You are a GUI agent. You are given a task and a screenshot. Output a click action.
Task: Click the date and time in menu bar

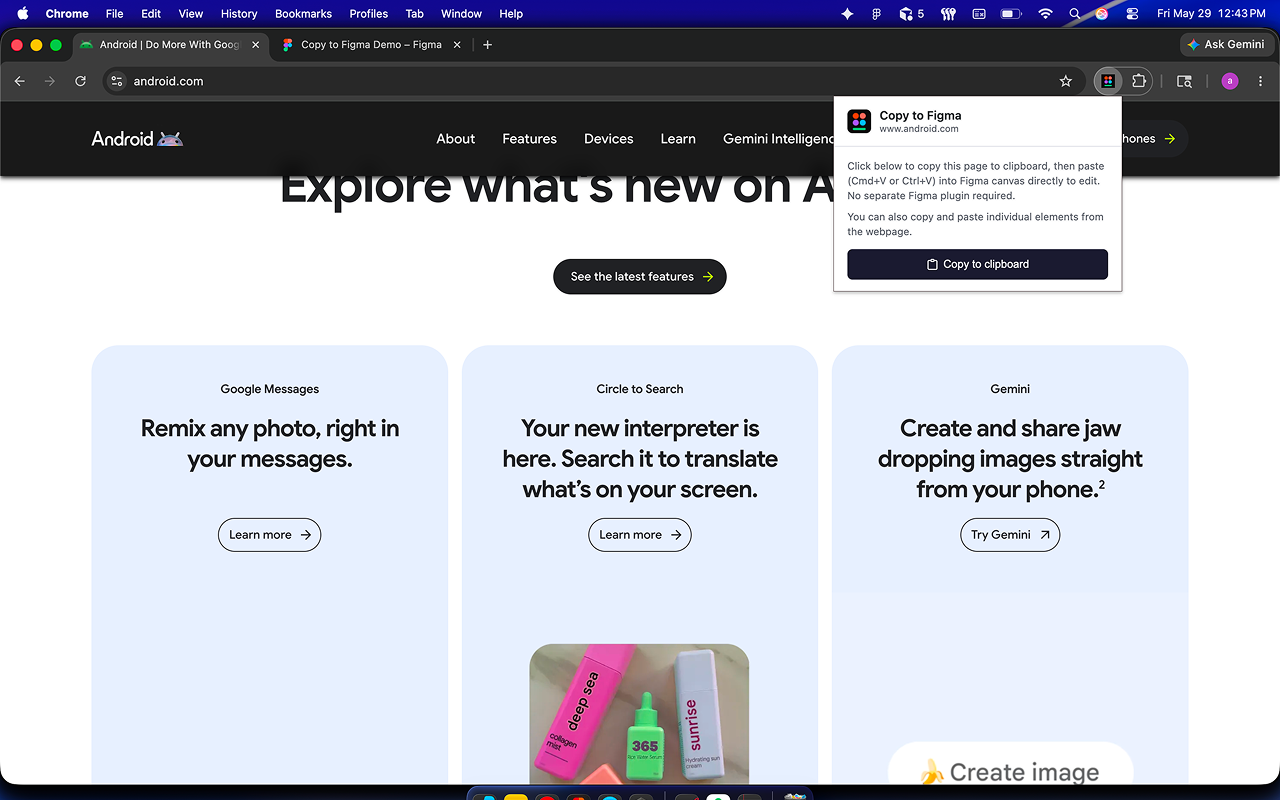pyautogui.click(x=1211, y=14)
